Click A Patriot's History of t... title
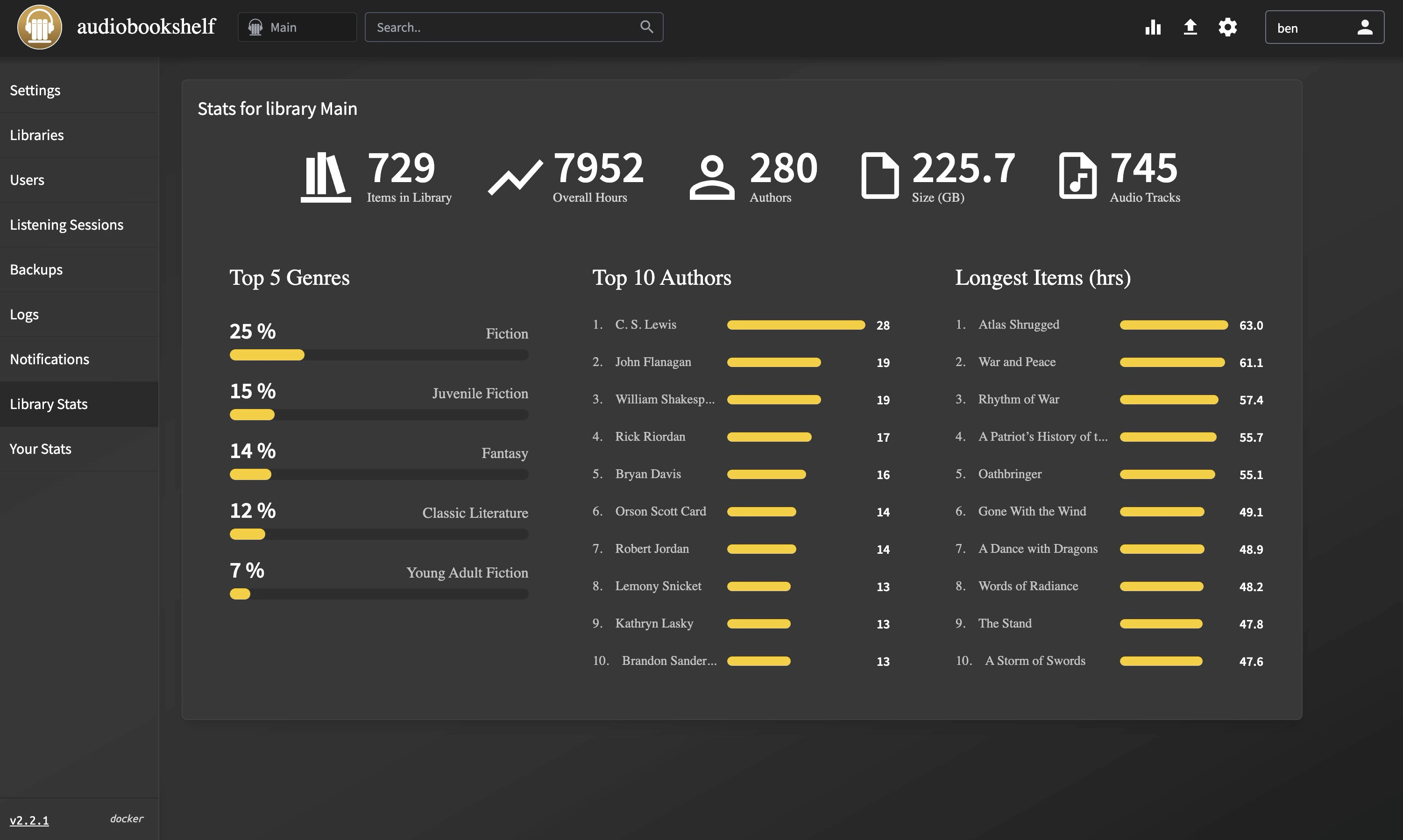This screenshot has height=840, width=1403. [x=1043, y=437]
